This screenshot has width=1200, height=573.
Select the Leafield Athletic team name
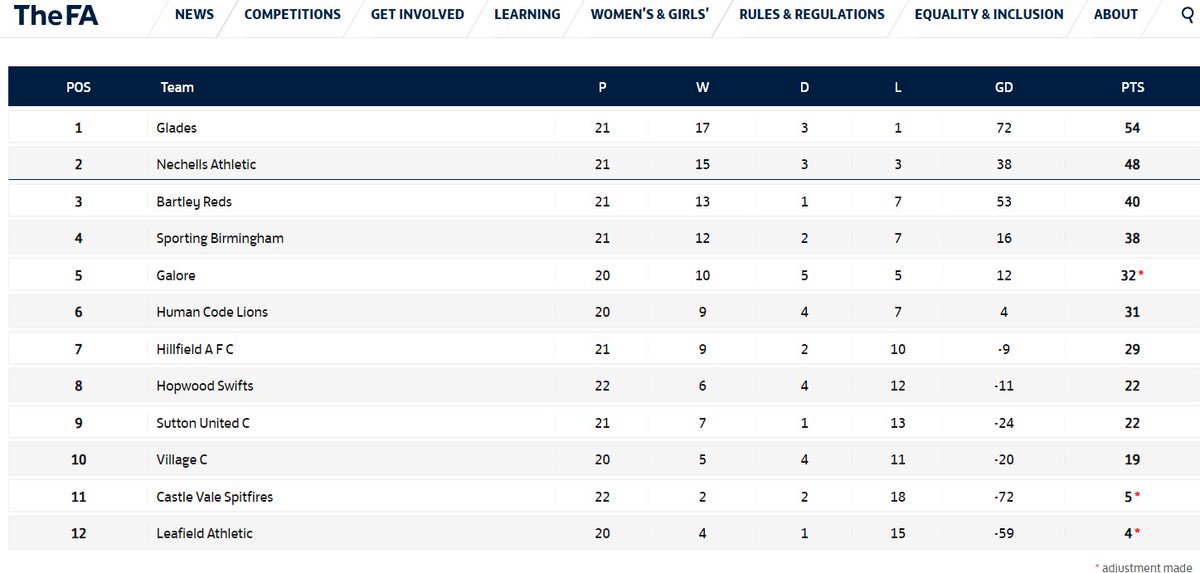click(205, 534)
